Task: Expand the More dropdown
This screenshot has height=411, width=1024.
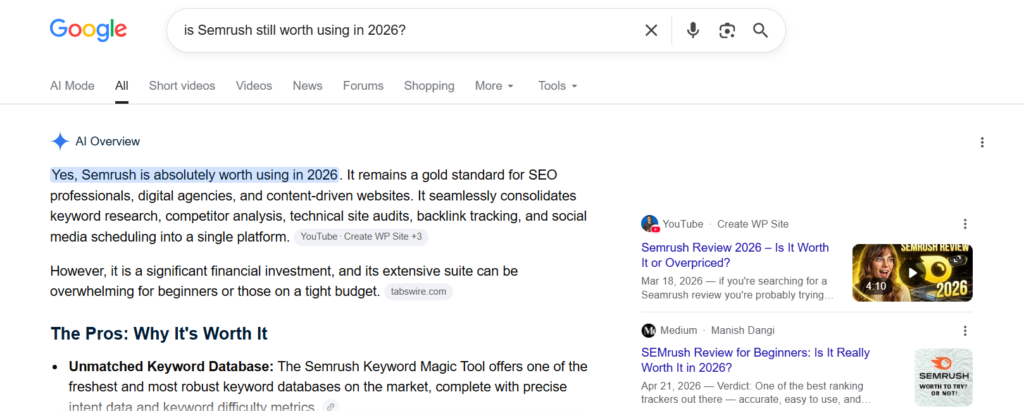Action: pyautogui.click(x=494, y=86)
